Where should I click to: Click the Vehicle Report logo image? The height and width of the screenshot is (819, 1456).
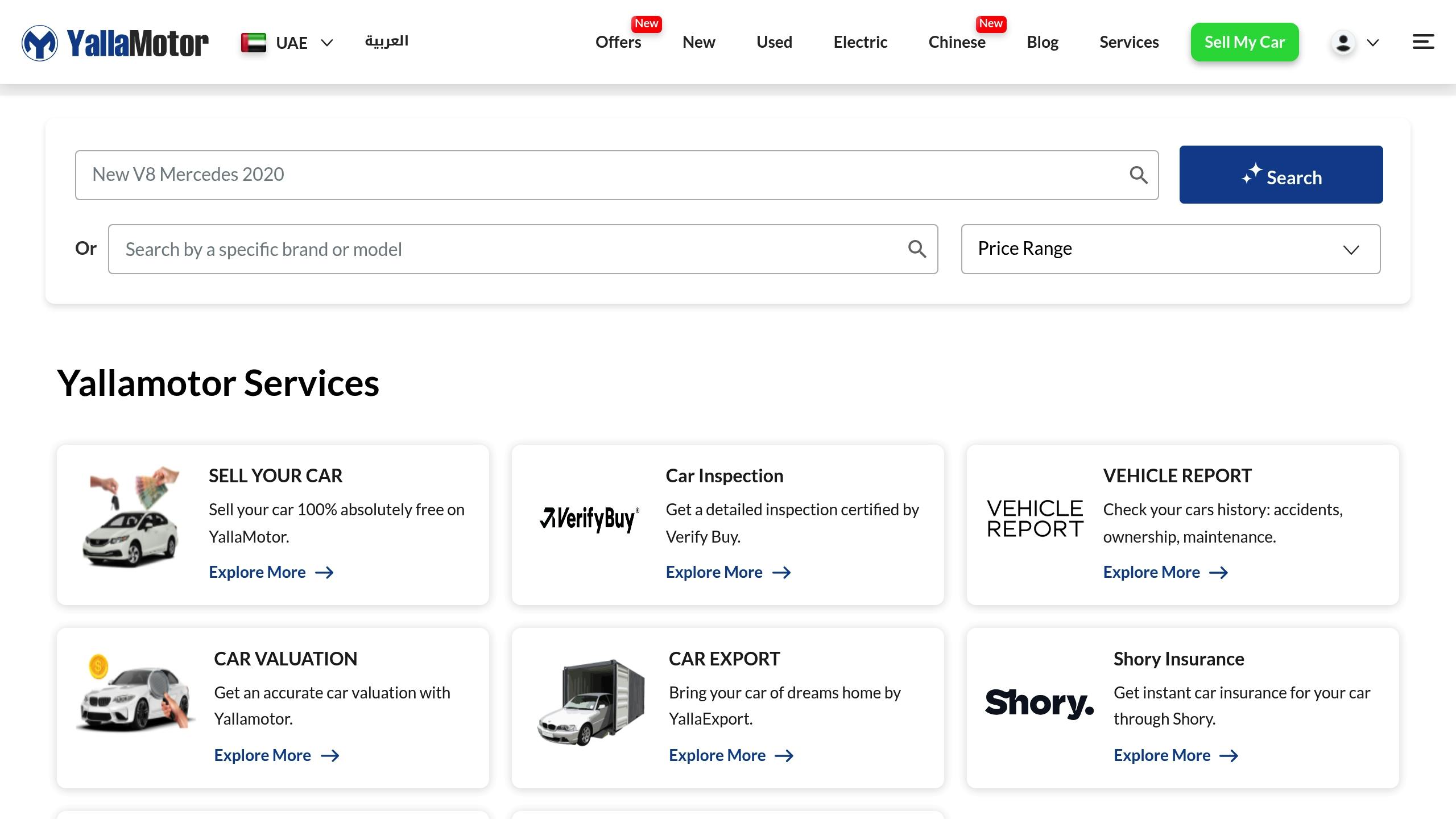pos(1035,518)
